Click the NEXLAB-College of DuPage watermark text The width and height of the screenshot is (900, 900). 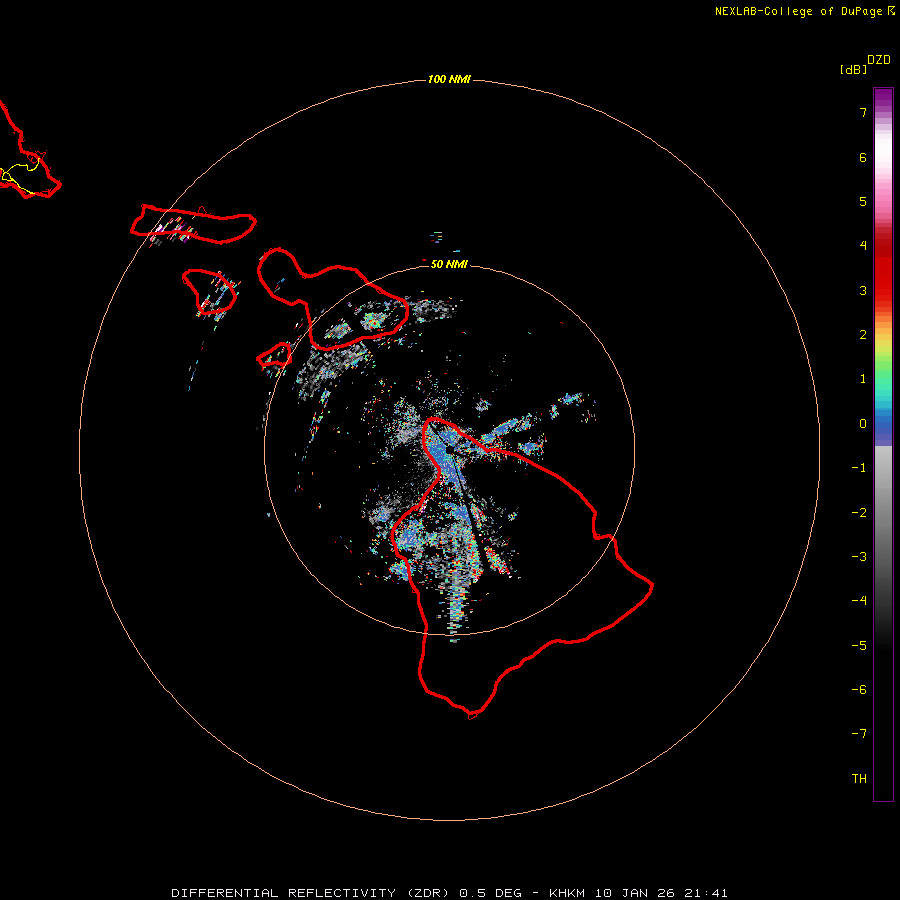click(804, 11)
